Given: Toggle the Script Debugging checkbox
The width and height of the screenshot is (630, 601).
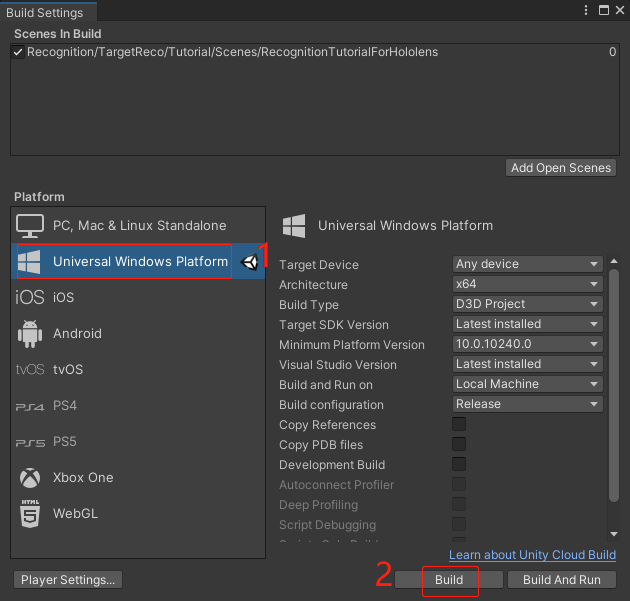Looking at the screenshot, I should [x=459, y=524].
